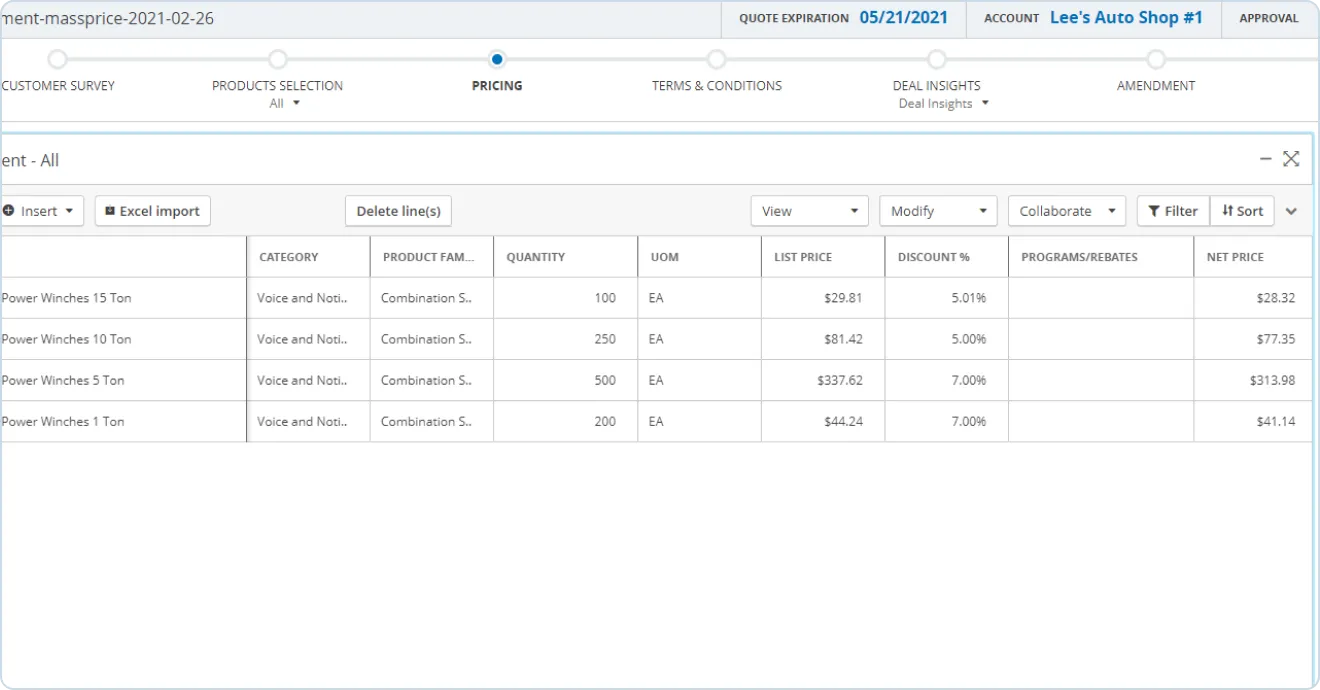Screen dimensions: 1320x690
Task: Click the 5.00% discount cell
Action: (x=946, y=339)
